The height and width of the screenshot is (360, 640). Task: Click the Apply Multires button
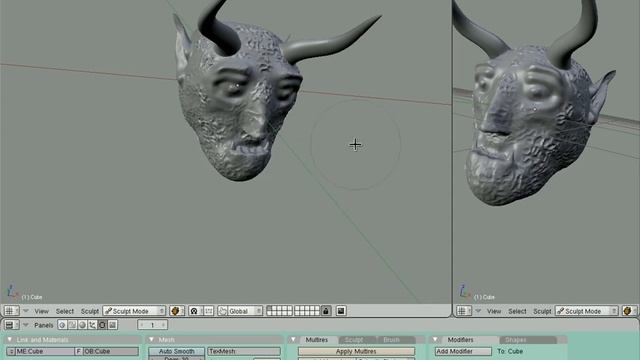click(x=356, y=351)
